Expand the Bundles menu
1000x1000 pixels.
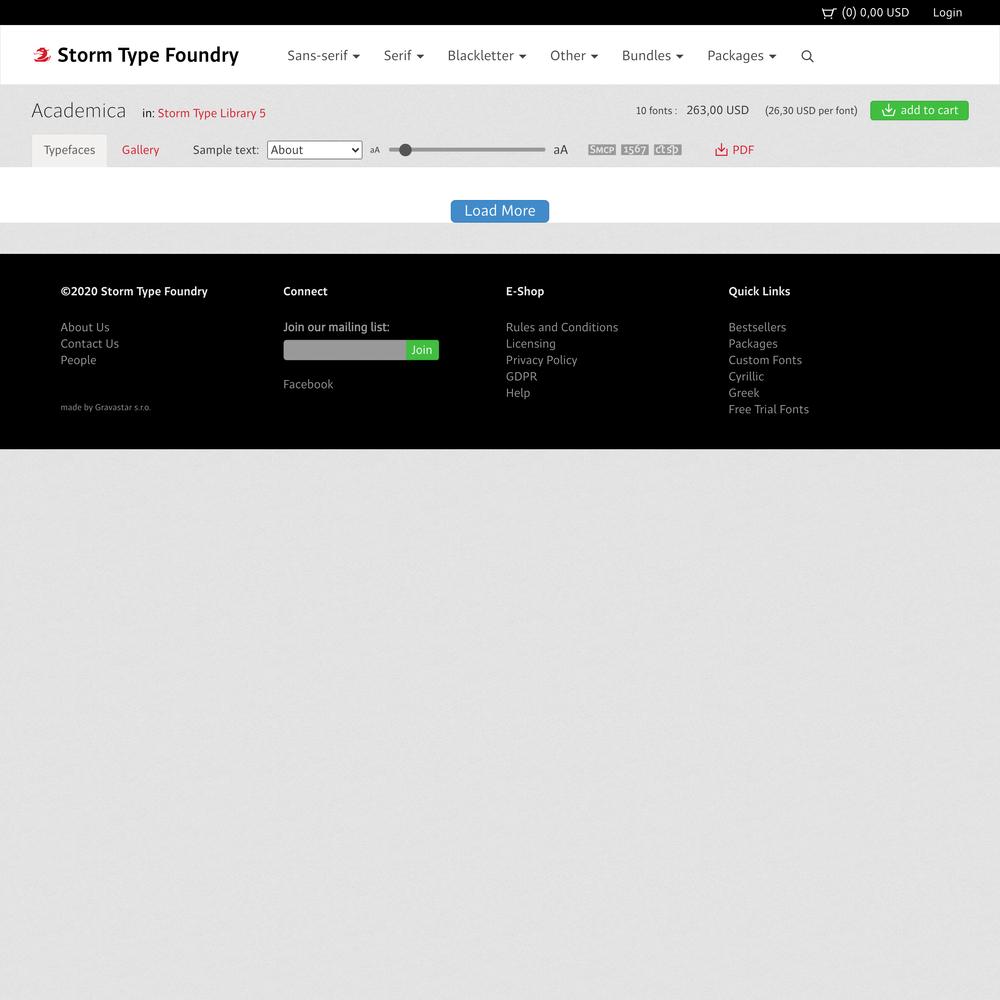click(652, 55)
